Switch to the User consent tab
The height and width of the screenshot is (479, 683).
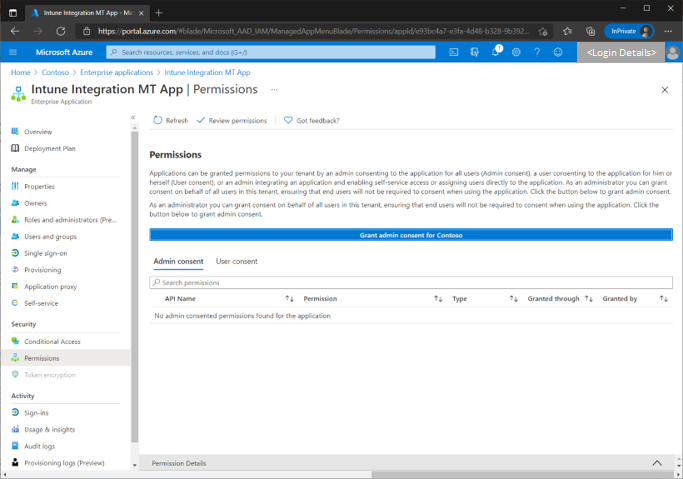[237, 261]
